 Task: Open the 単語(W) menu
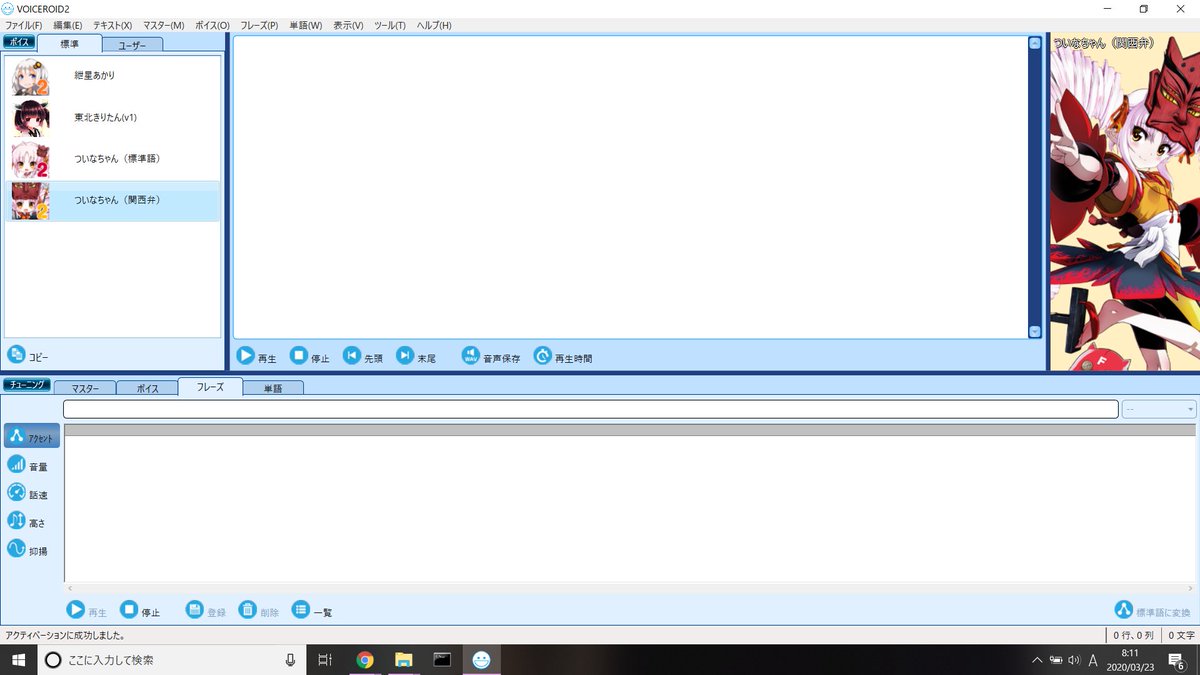pos(305,25)
